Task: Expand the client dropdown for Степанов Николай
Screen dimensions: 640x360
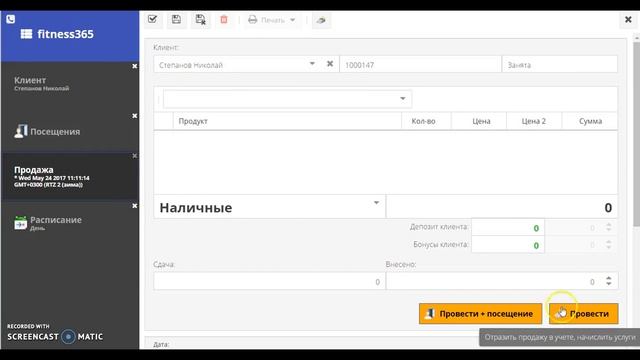Action: click(x=312, y=64)
